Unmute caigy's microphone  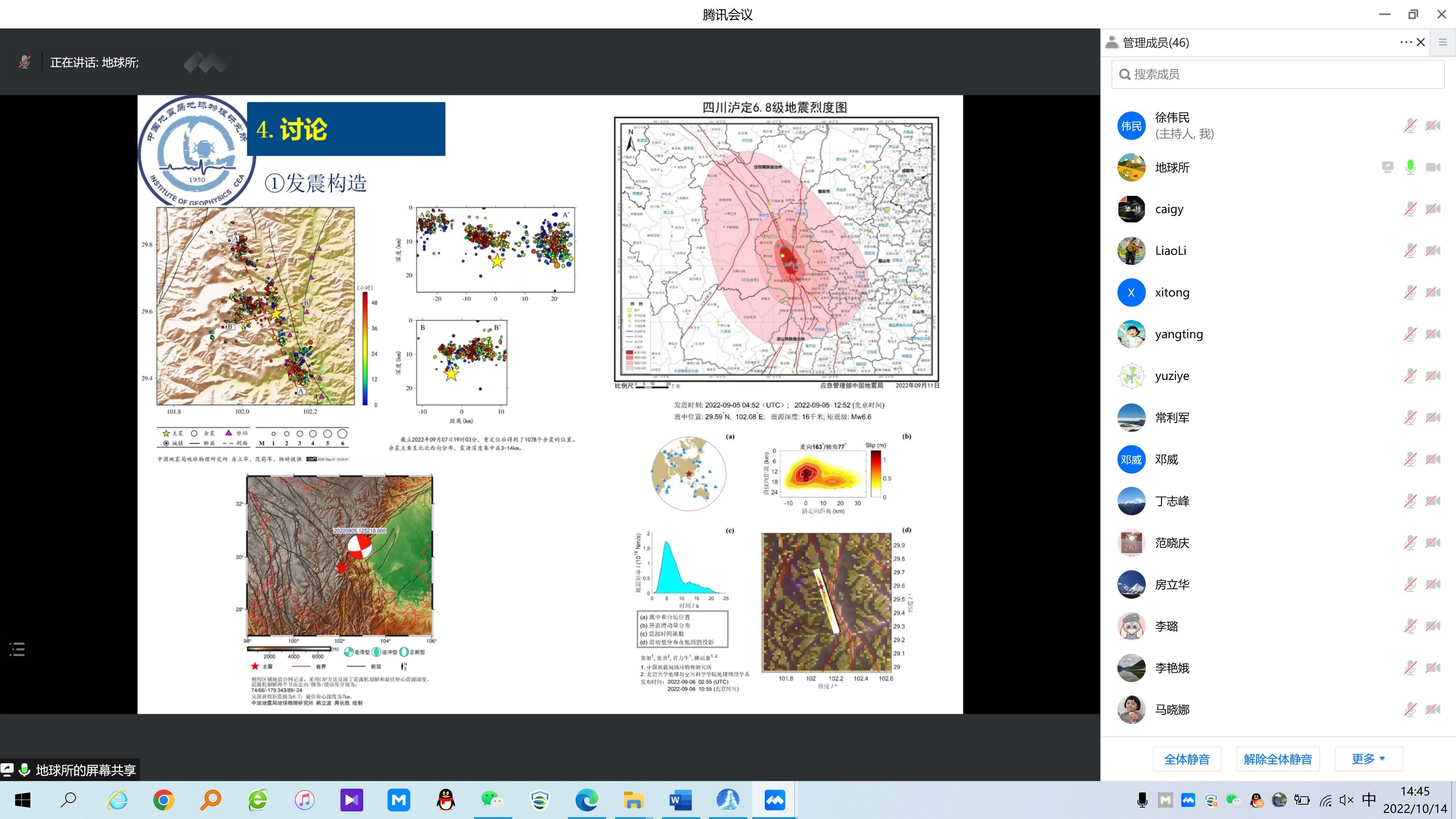coord(1410,209)
